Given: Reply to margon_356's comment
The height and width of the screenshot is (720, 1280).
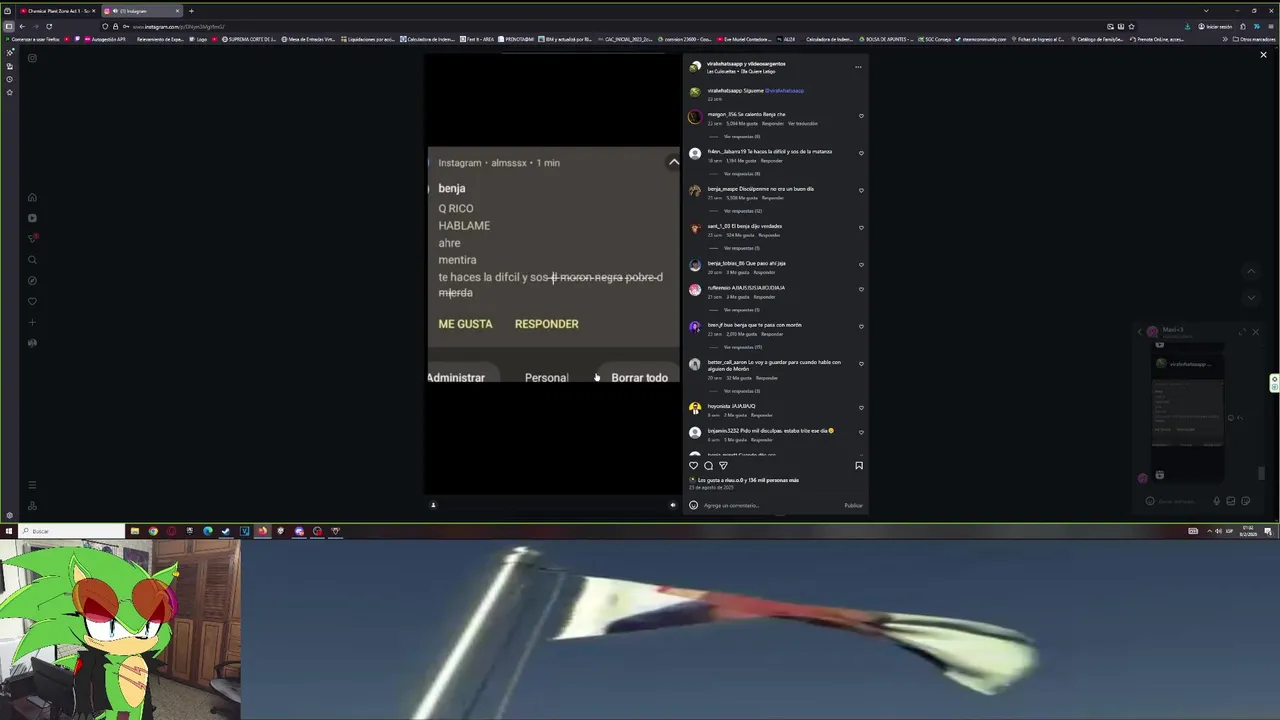Looking at the screenshot, I should [x=773, y=124].
